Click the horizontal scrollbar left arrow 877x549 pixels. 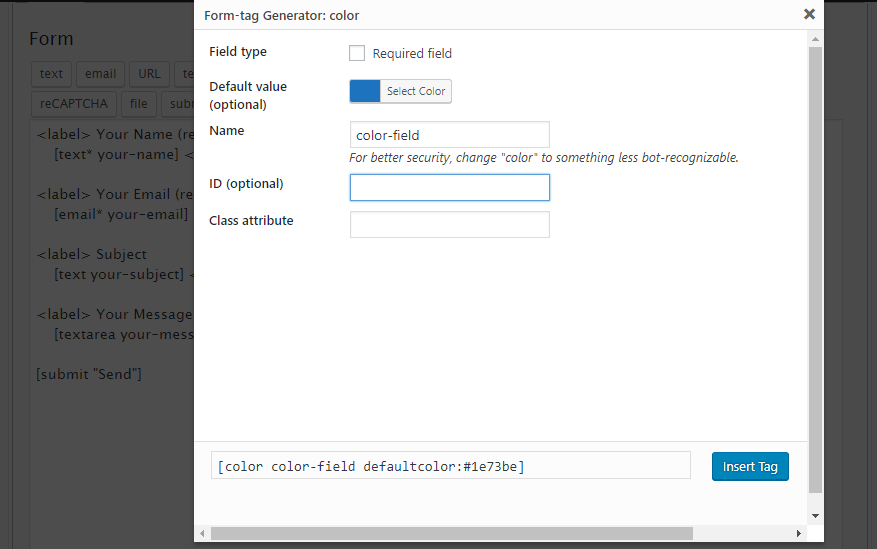click(202, 533)
